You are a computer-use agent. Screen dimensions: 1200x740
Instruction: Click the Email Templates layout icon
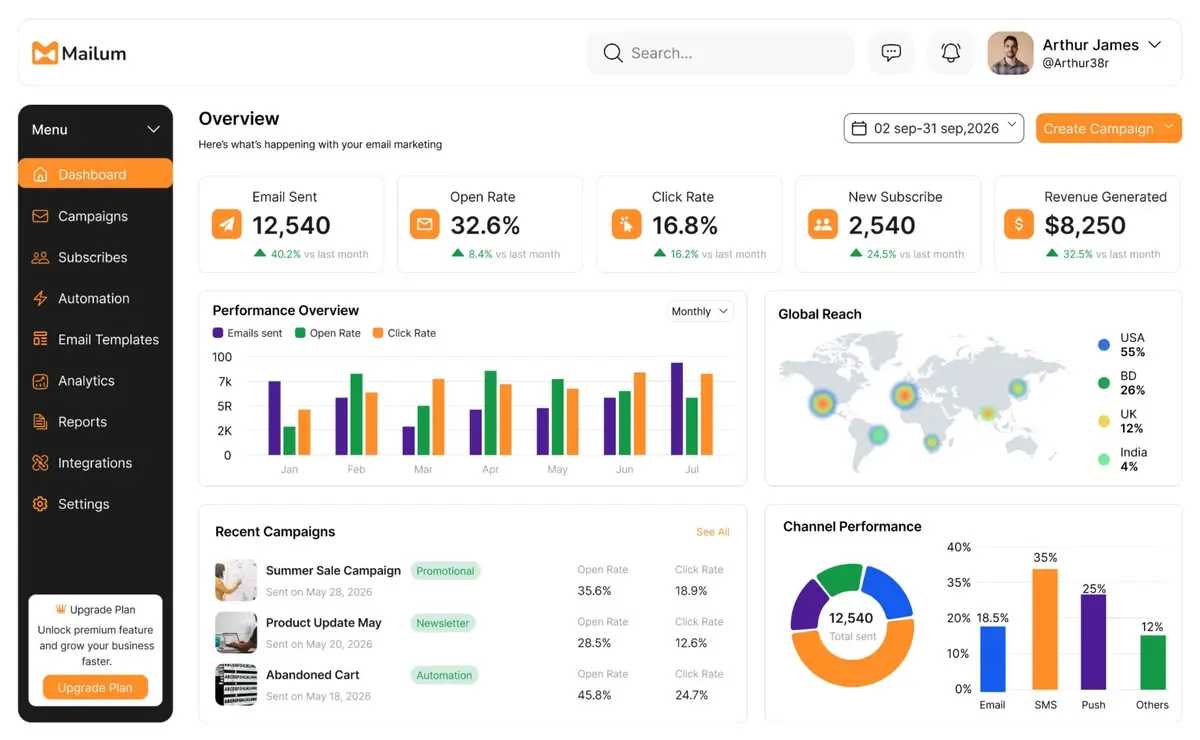pos(40,339)
